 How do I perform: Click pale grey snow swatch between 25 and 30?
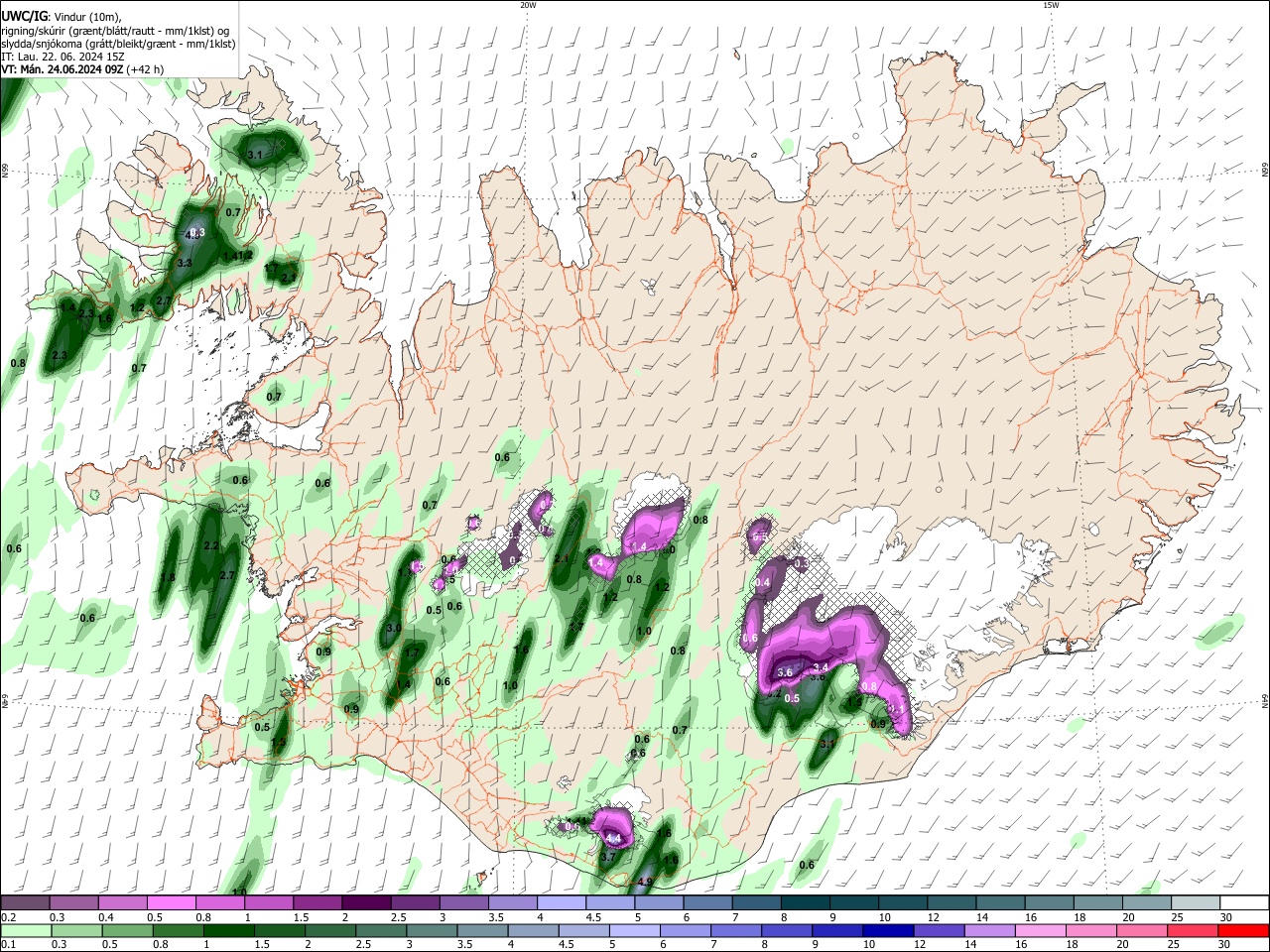click(1197, 903)
